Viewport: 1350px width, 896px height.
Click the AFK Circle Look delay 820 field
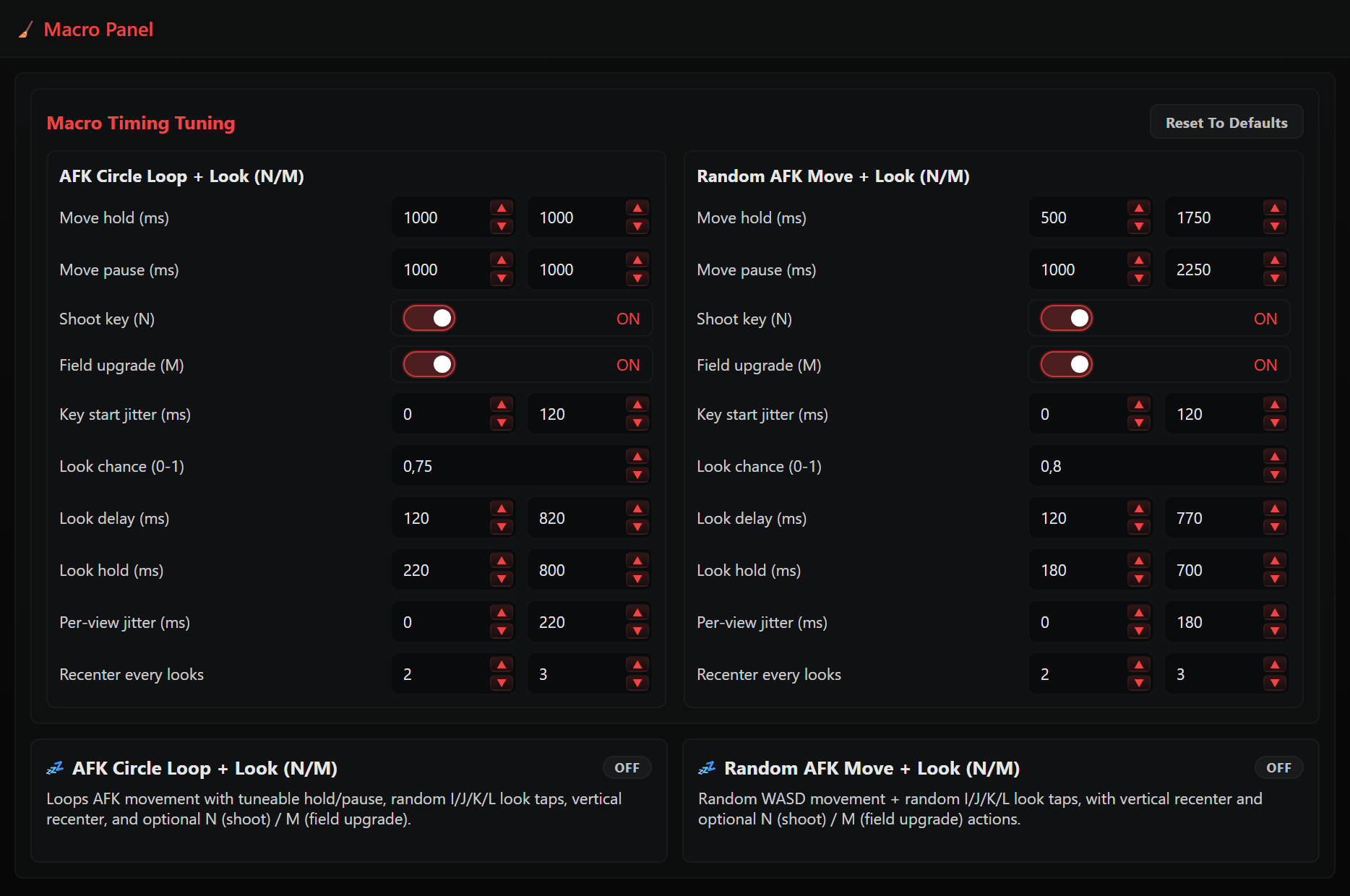(x=575, y=518)
